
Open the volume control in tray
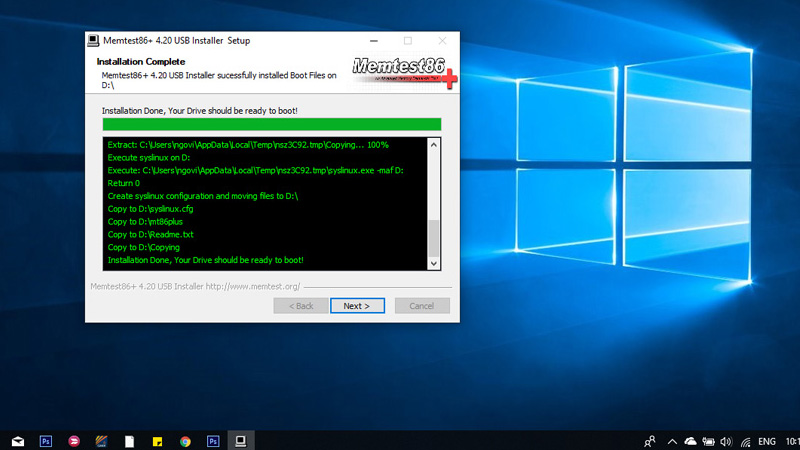pyautogui.click(x=726, y=441)
